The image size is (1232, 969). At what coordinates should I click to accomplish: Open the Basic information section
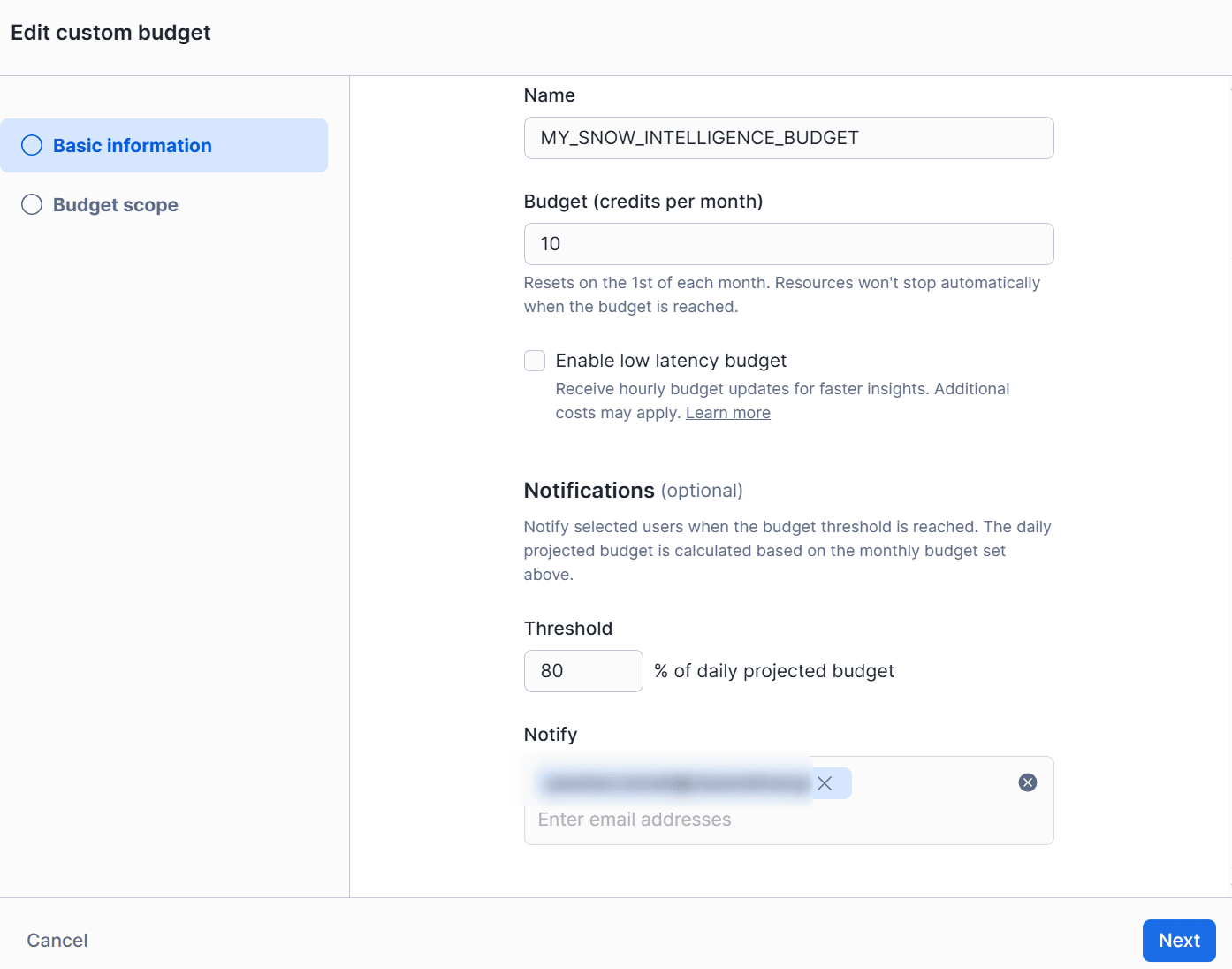pyautogui.click(x=133, y=146)
